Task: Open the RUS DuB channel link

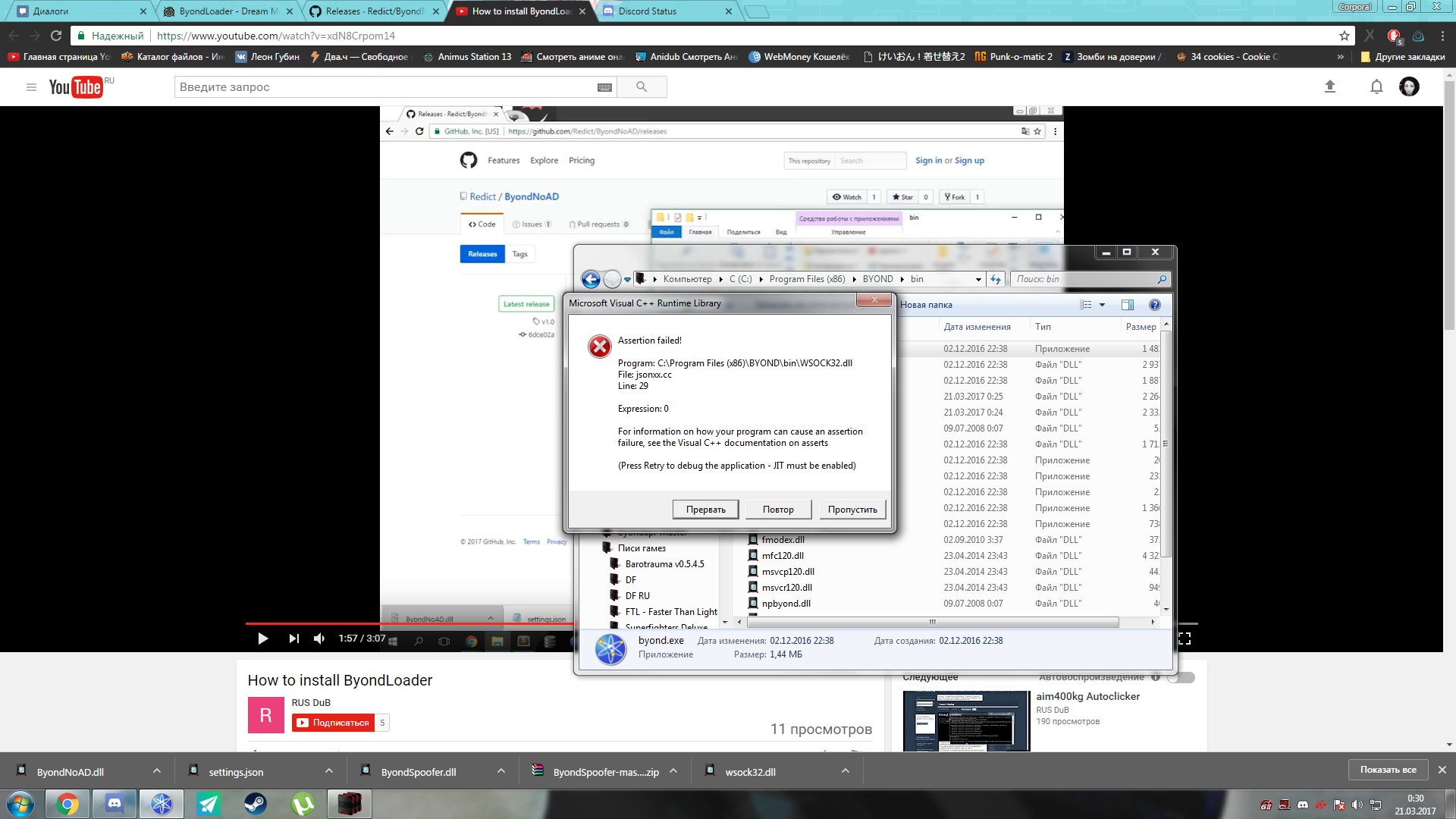Action: [x=311, y=703]
